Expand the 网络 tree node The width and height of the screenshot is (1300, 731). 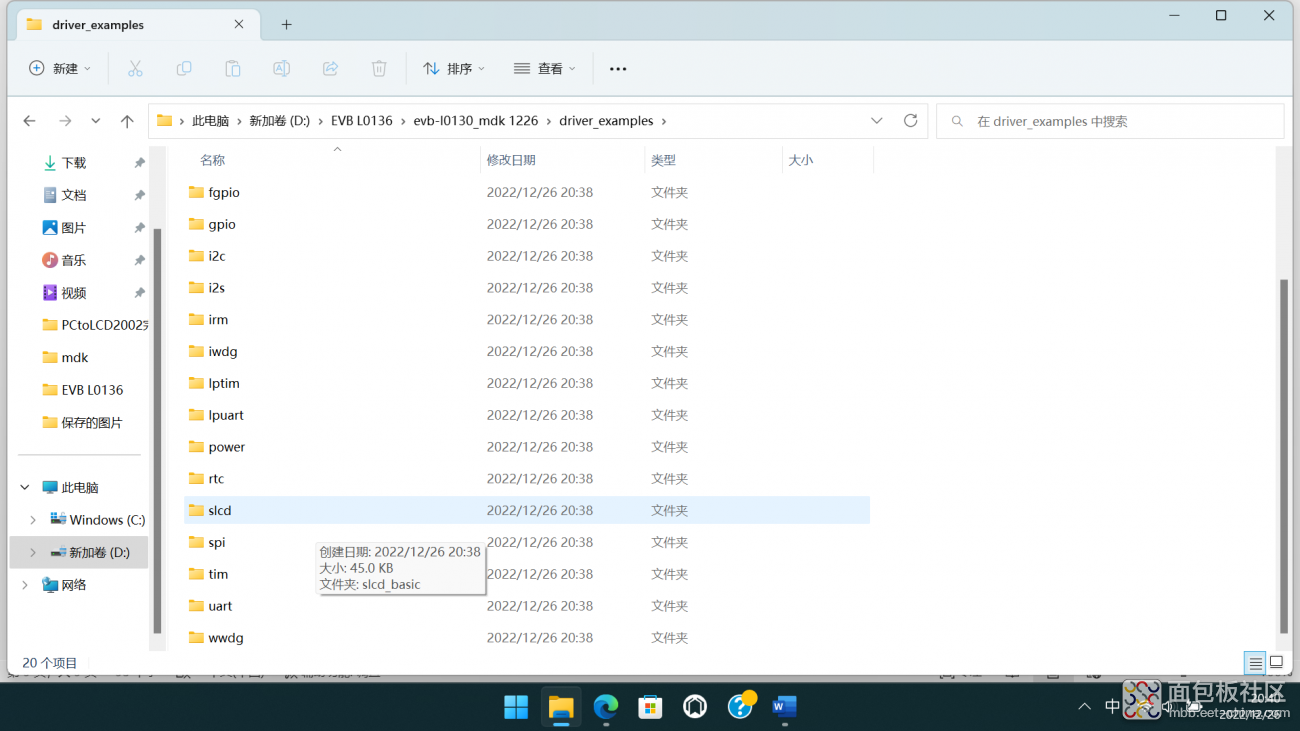coord(25,585)
